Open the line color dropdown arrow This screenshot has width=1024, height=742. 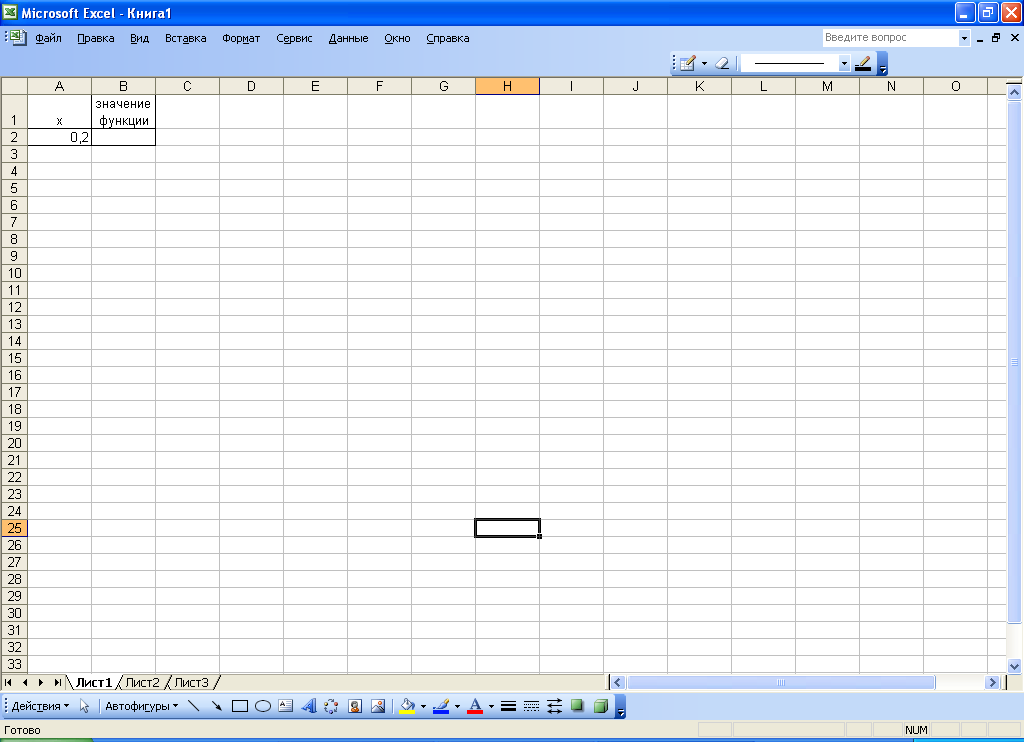pos(457,706)
